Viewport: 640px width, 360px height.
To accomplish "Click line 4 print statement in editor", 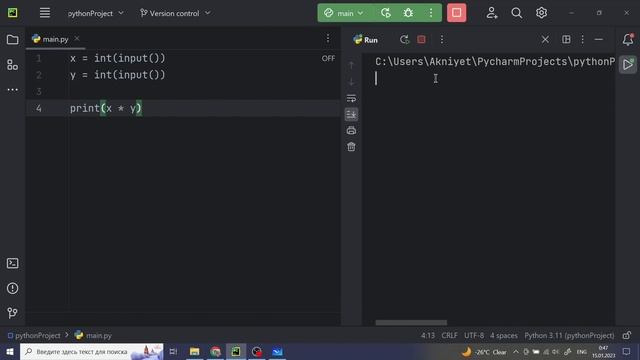I will 106,108.
